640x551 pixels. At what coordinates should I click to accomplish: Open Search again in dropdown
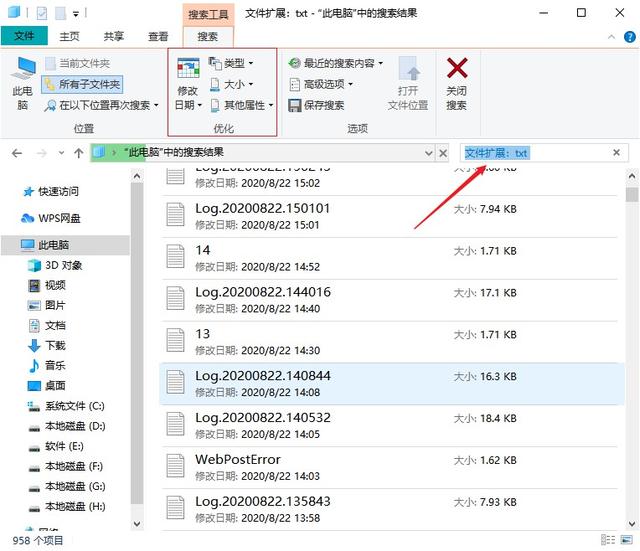tap(101, 105)
